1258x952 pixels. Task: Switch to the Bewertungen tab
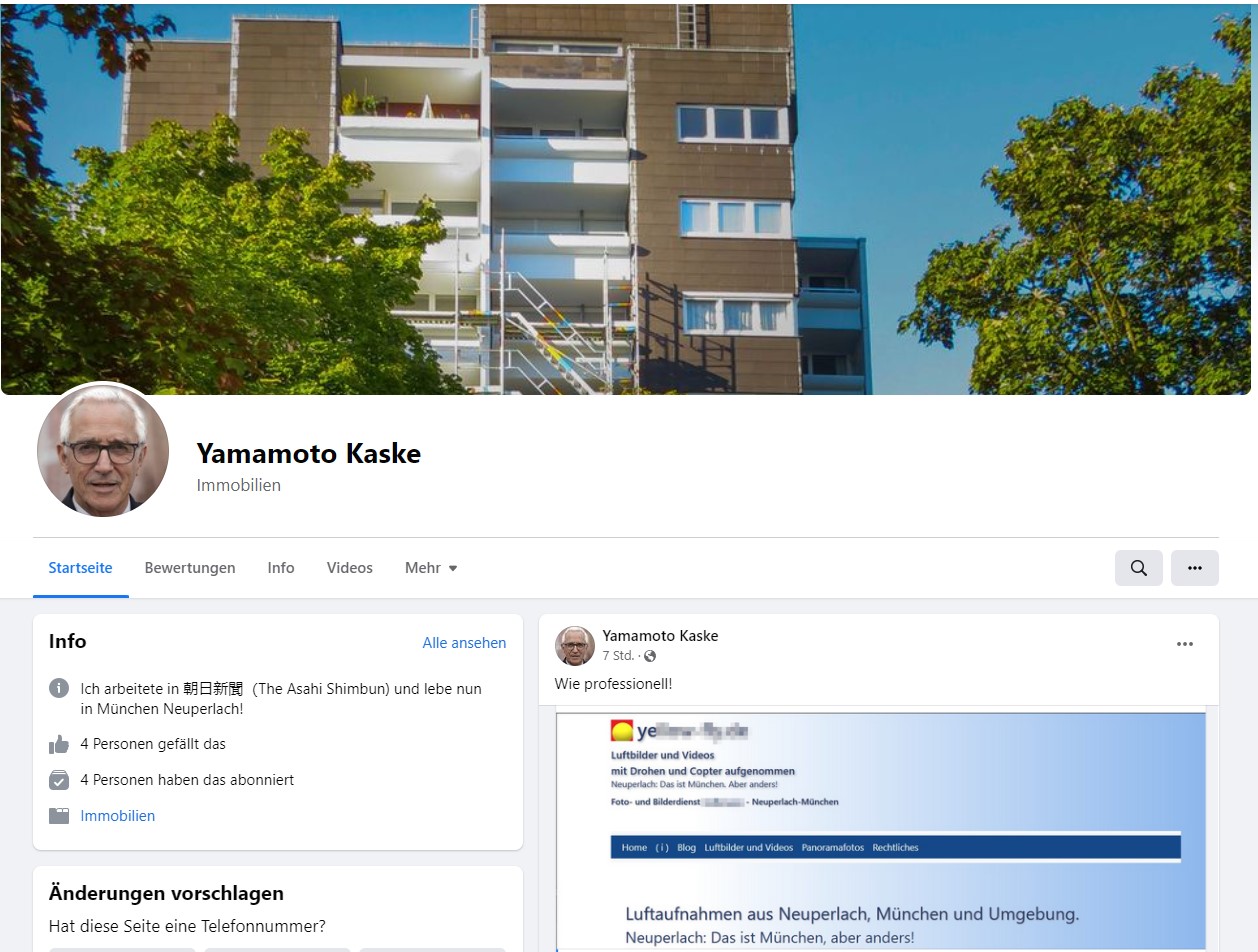[190, 568]
